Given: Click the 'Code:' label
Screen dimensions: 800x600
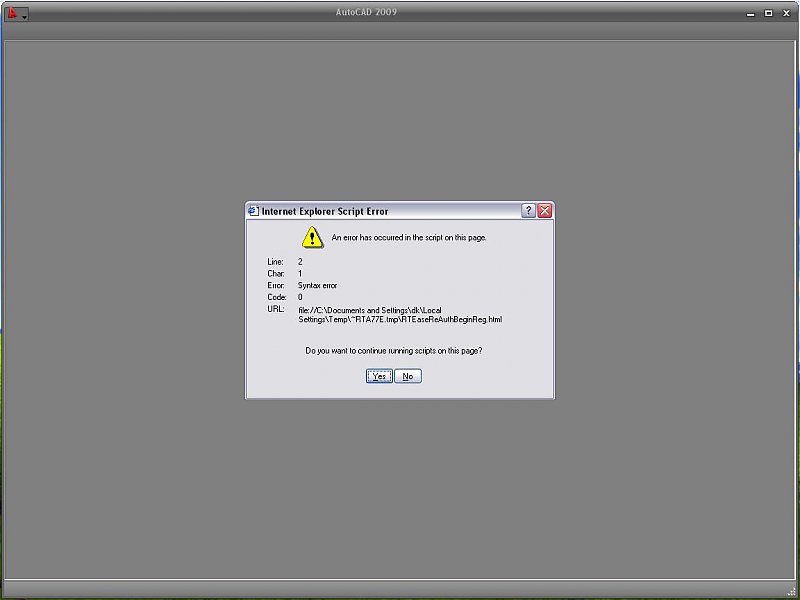Looking at the screenshot, I should tap(277, 297).
